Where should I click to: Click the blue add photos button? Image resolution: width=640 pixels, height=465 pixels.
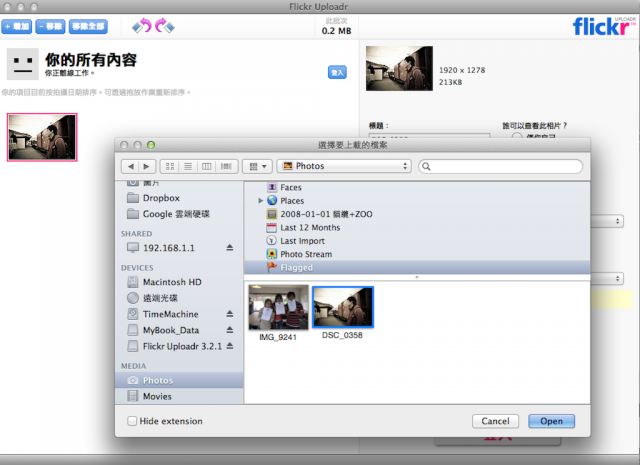click(17, 27)
